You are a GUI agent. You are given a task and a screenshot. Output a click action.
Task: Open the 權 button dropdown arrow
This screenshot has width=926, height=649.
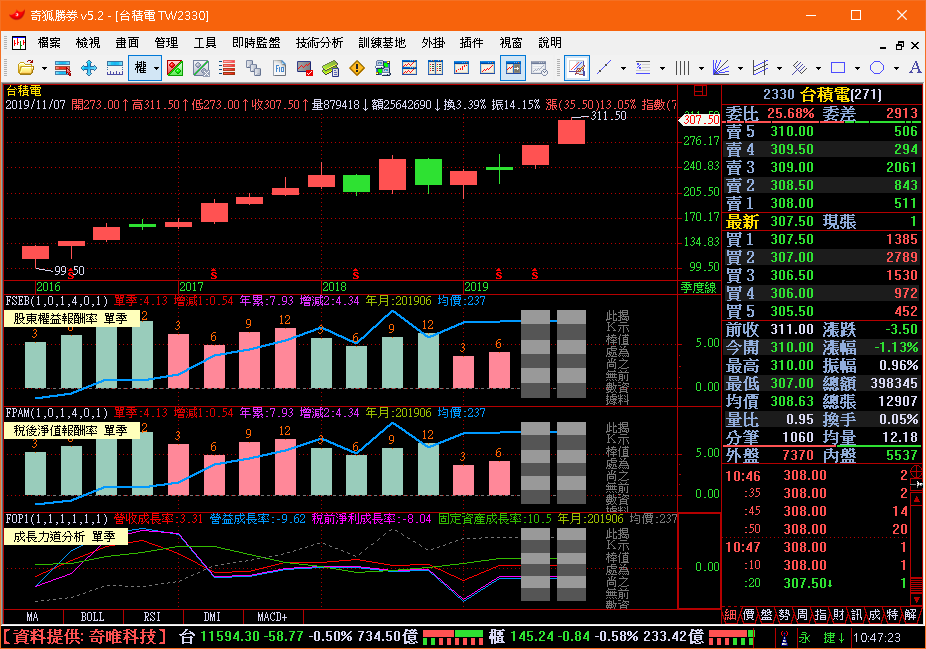[156, 69]
